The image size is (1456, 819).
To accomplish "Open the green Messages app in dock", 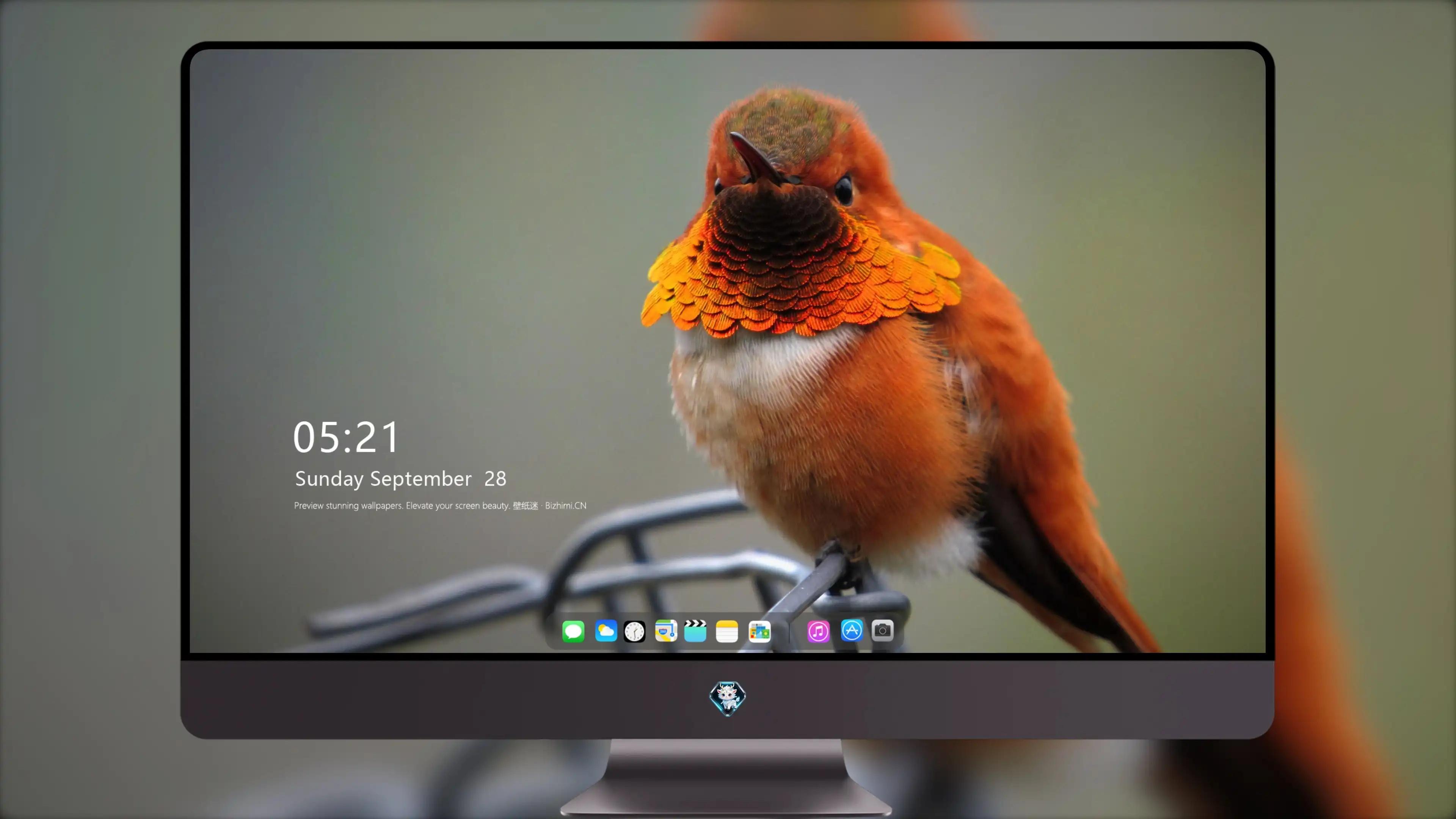I will tap(573, 631).
